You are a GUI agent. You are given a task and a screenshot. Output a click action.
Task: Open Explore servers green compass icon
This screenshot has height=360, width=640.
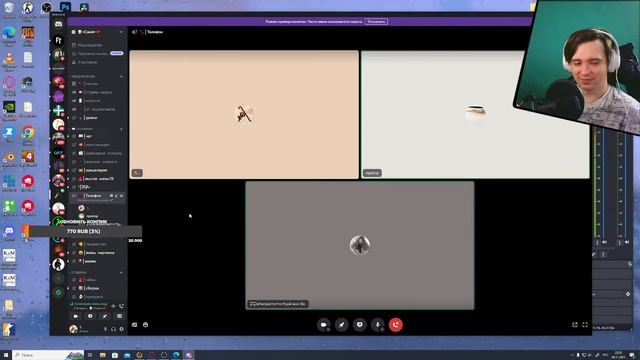click(x=58, y=293)
